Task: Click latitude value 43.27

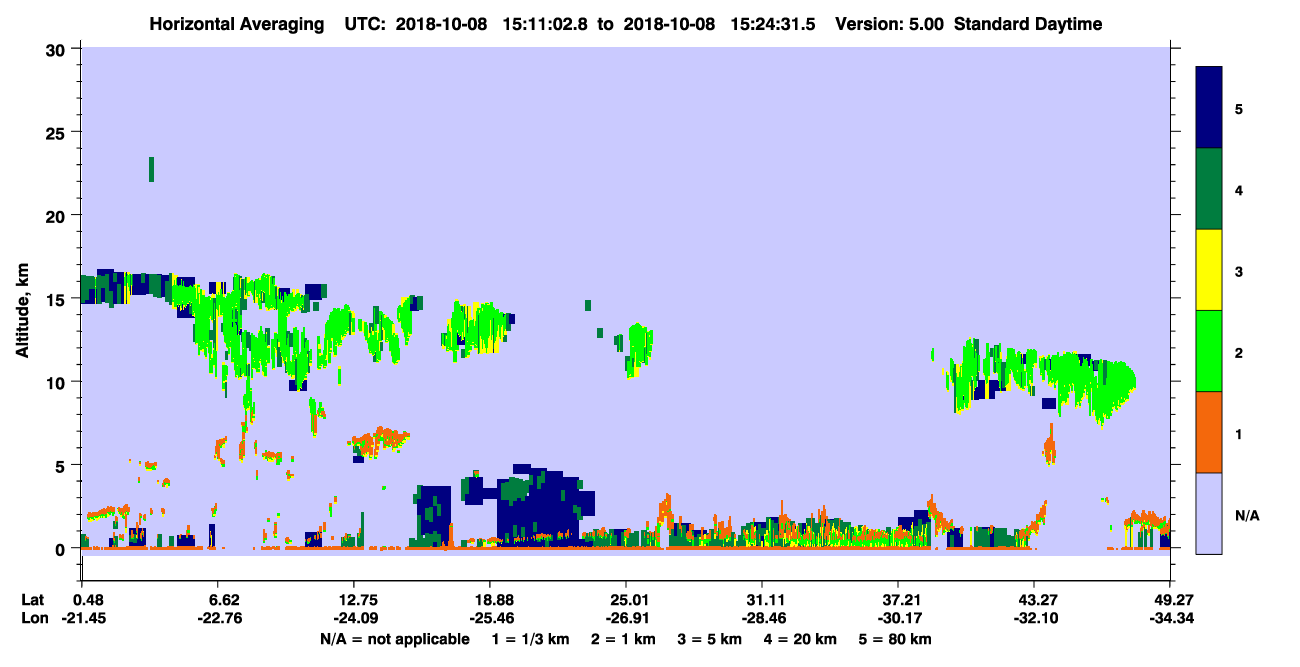Action: [1037, 600]
